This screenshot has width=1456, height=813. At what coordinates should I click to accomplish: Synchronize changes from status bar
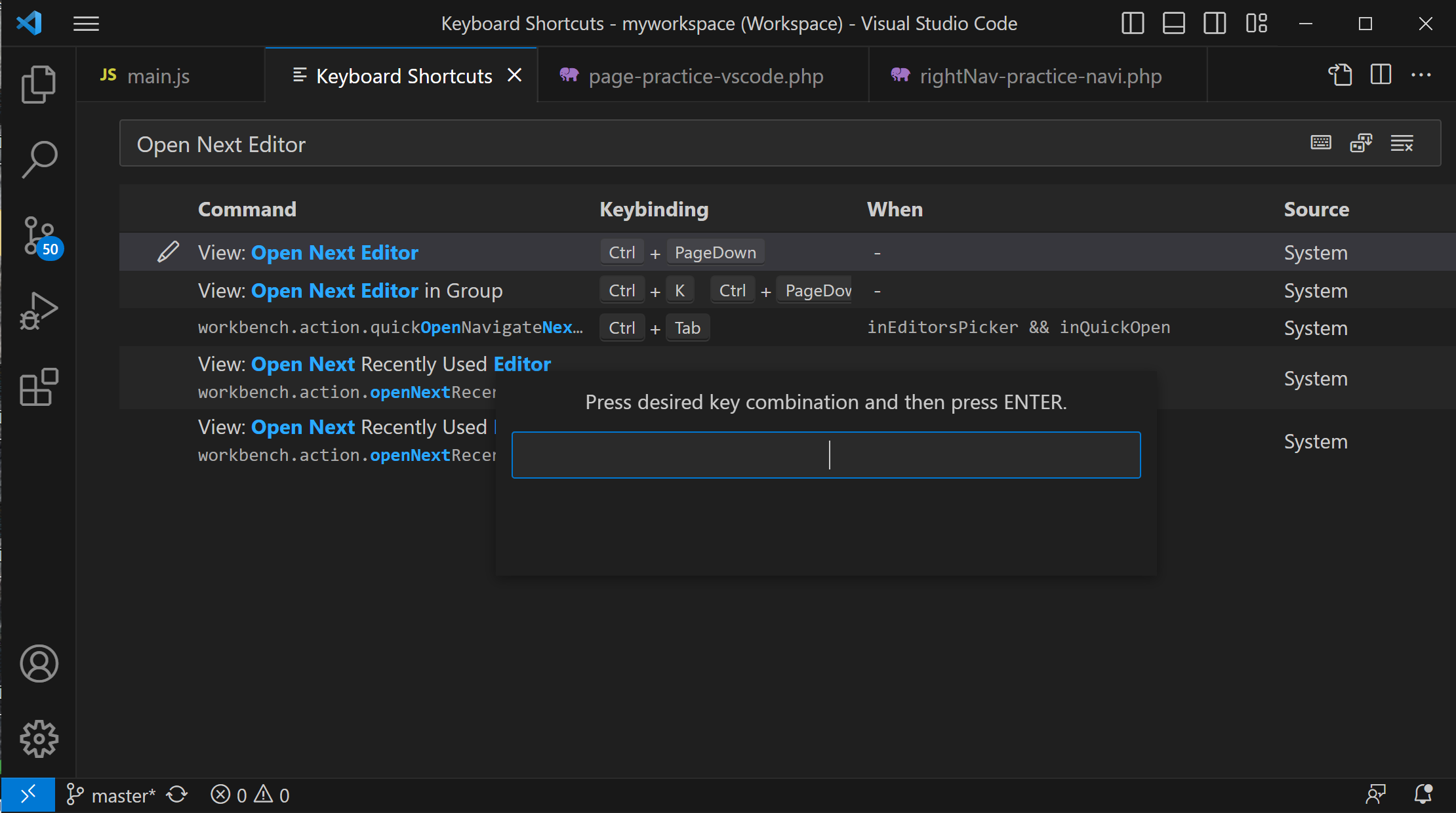pos(177,795)
